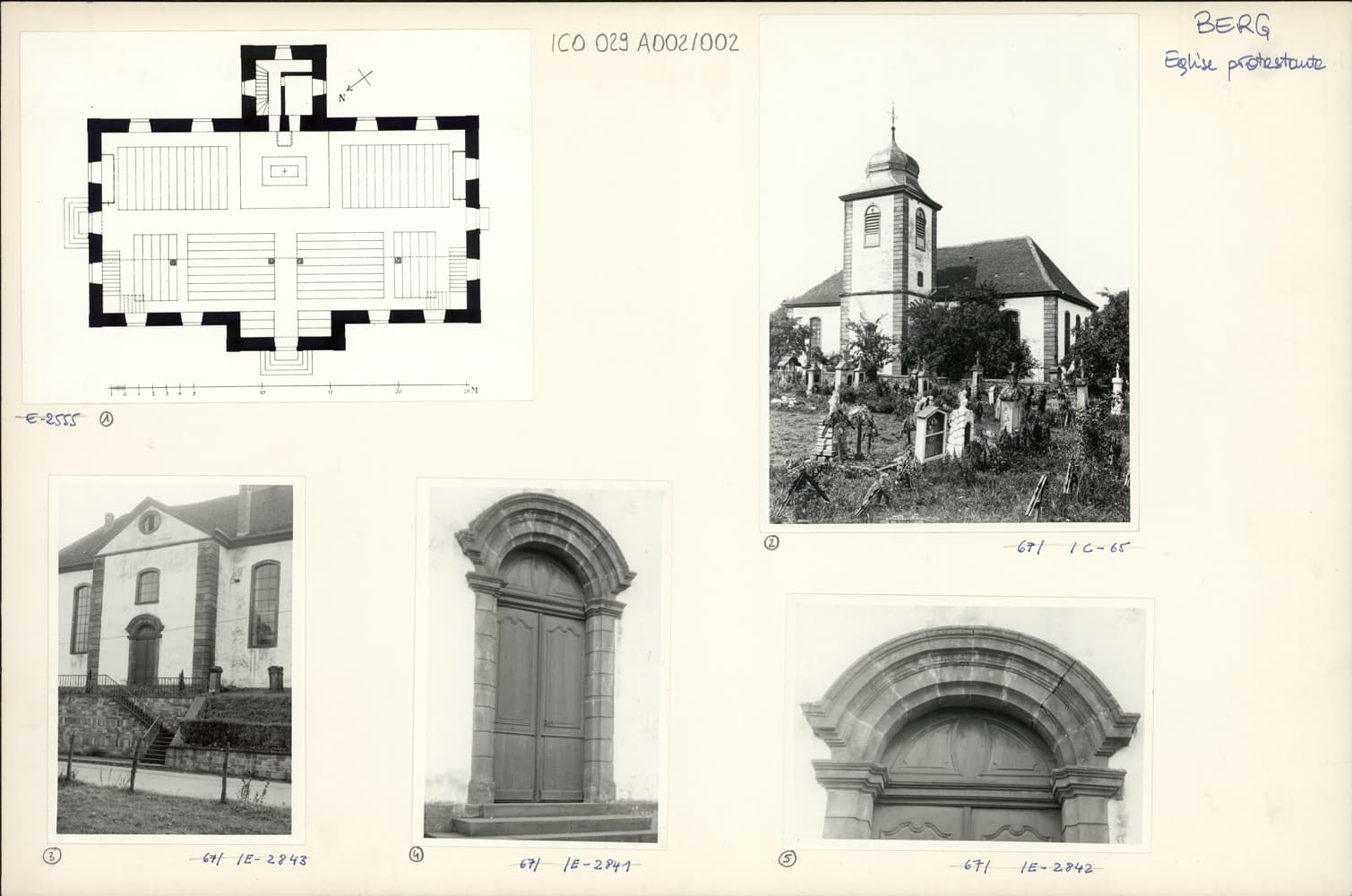Click the circled number 5 marker
The width and height of the screenshot is (1352, 896).
tap(787, 859)
